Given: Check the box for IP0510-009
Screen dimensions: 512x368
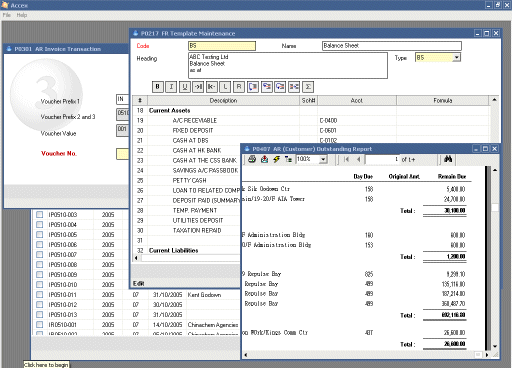Looking at the screenshot, I should [x=39, y=275].
